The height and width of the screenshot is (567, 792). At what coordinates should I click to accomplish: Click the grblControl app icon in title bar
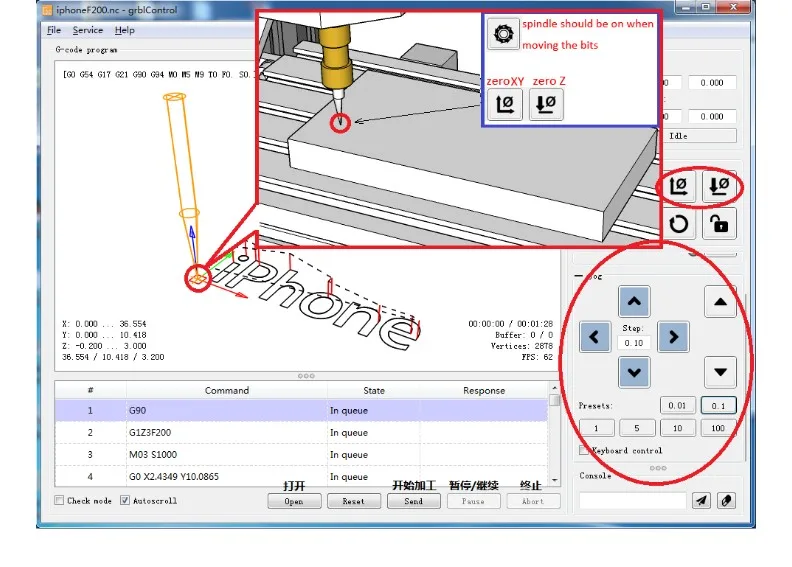pyautogui.click(x=47, y=10)
